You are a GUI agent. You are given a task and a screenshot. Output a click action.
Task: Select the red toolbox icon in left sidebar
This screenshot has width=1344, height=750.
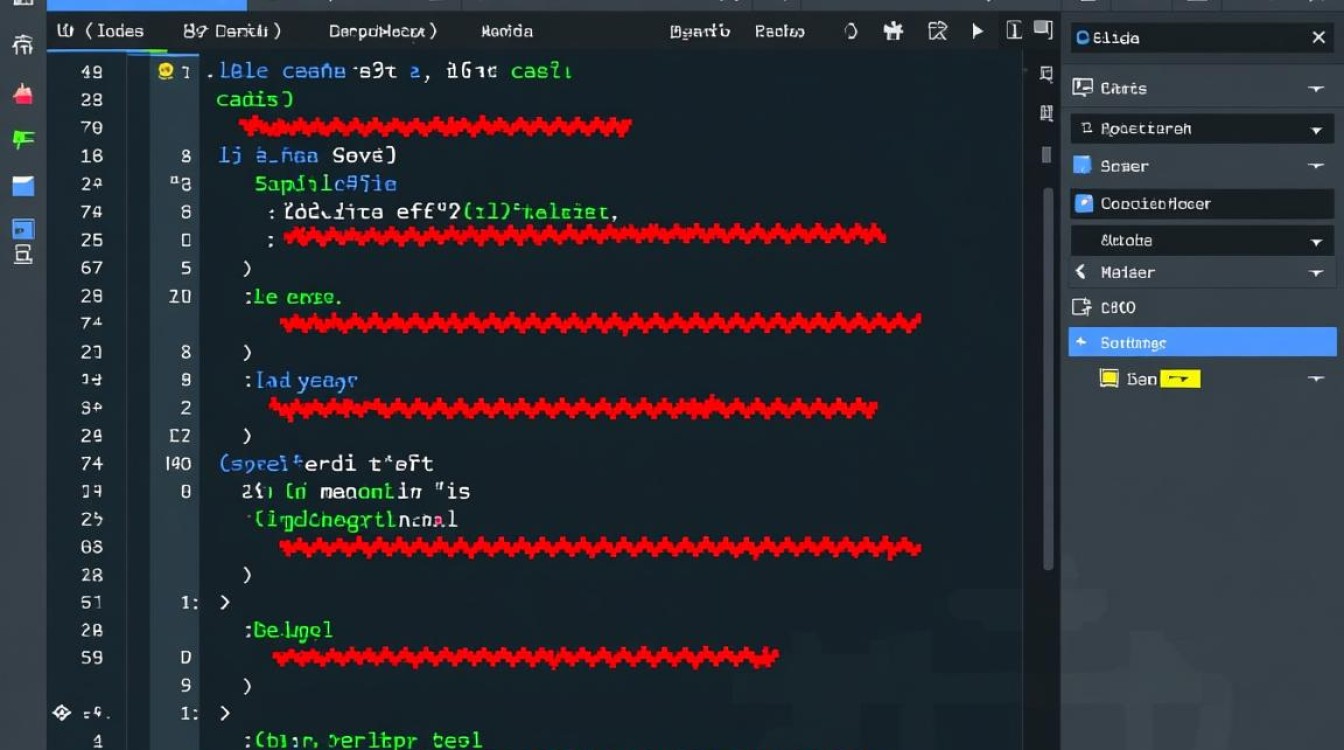click(22, 94)
